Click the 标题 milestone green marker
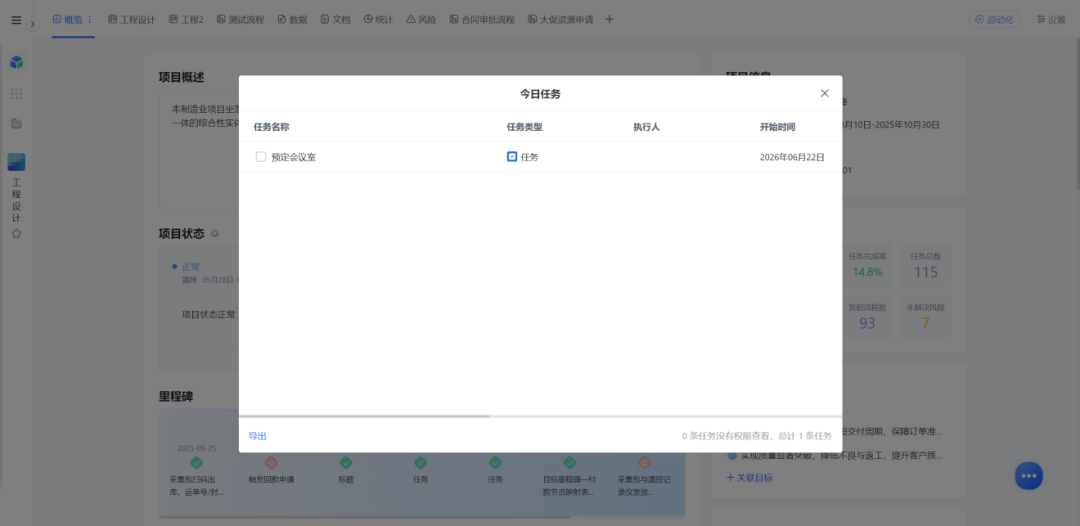This screenshot has width=1080, height=526. (x=346, y=463)
